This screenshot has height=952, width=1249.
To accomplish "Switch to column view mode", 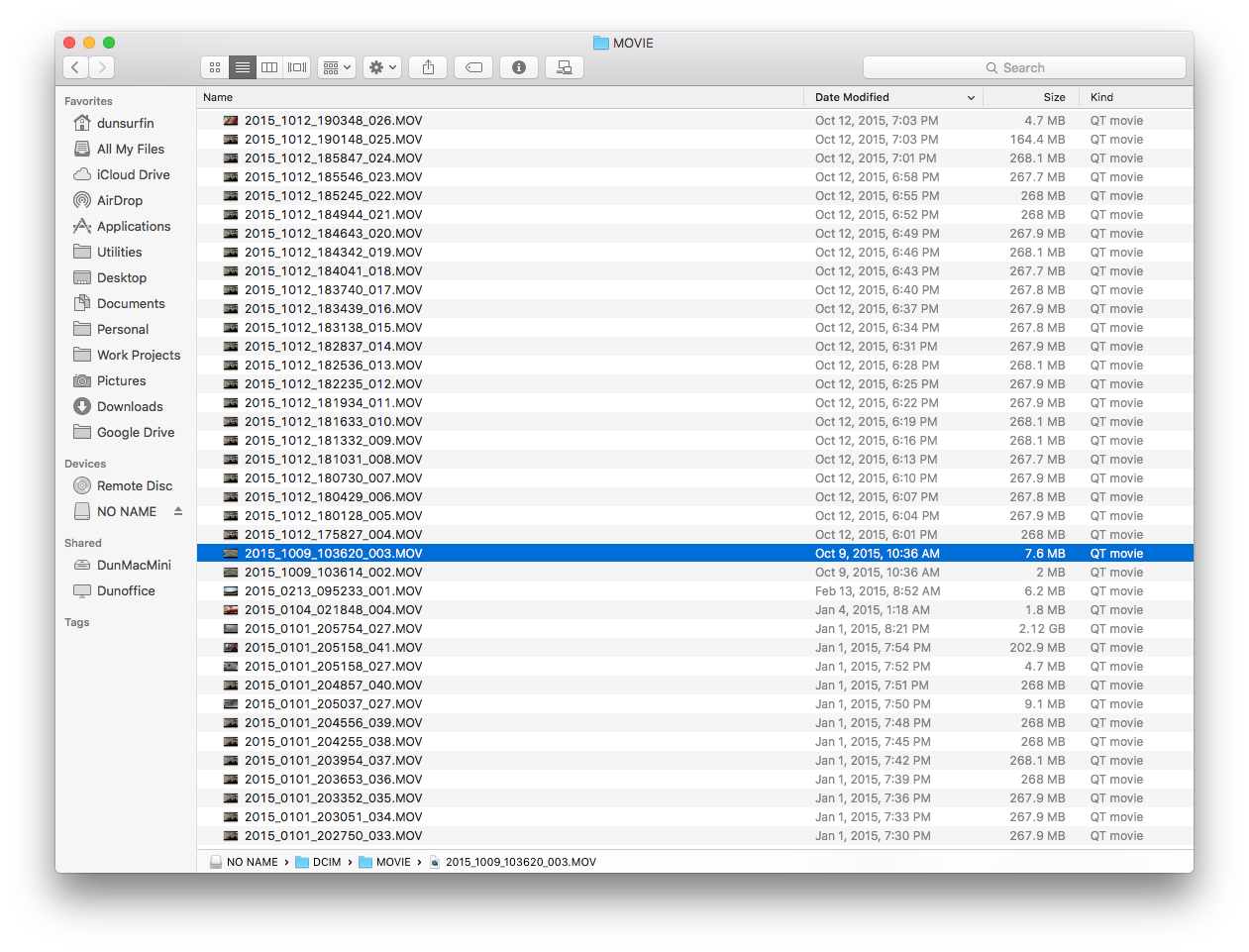I will [x=269, y=67].
